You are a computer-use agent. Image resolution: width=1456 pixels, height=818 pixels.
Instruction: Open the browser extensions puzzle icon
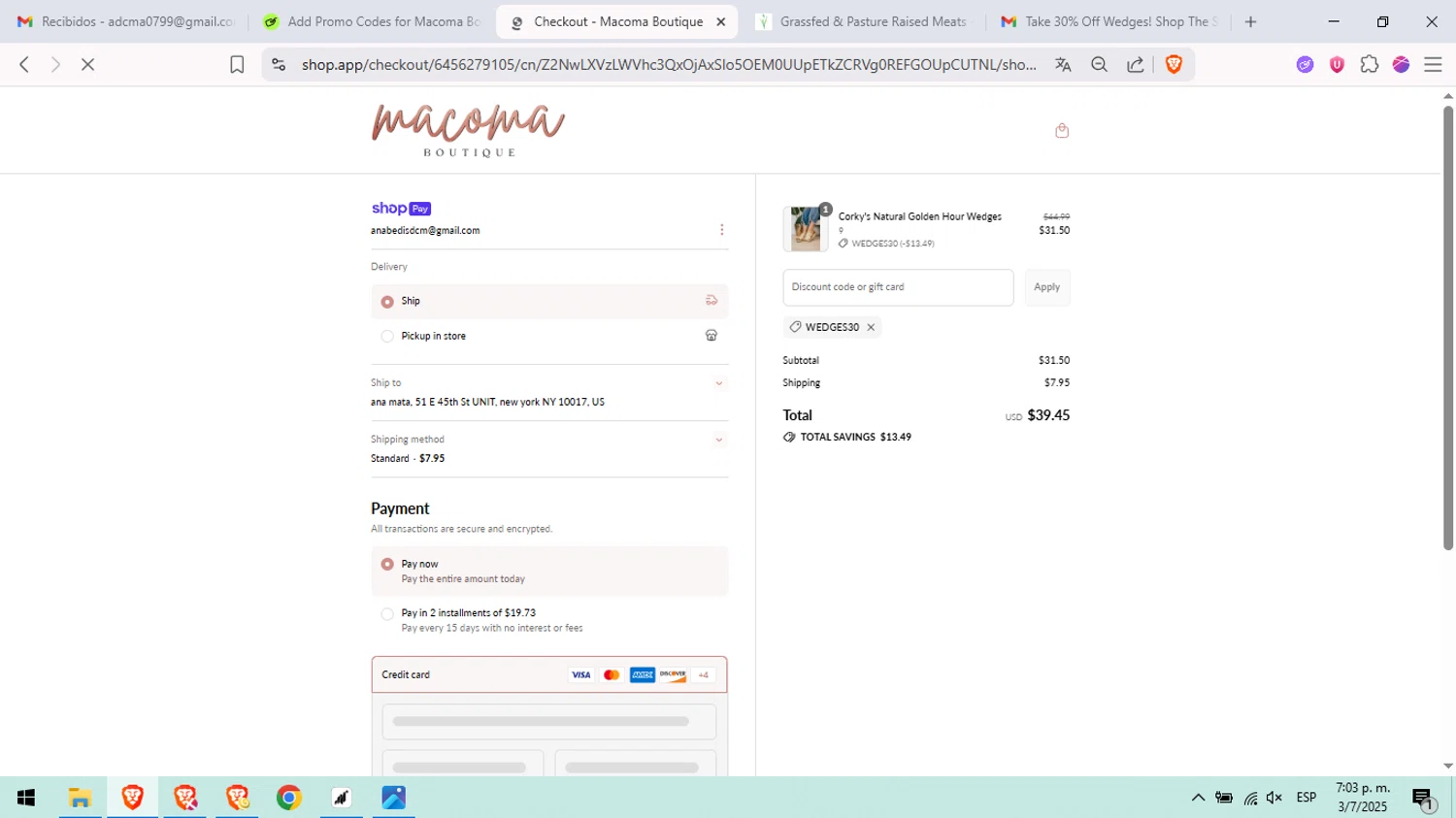pos(1370,64)
